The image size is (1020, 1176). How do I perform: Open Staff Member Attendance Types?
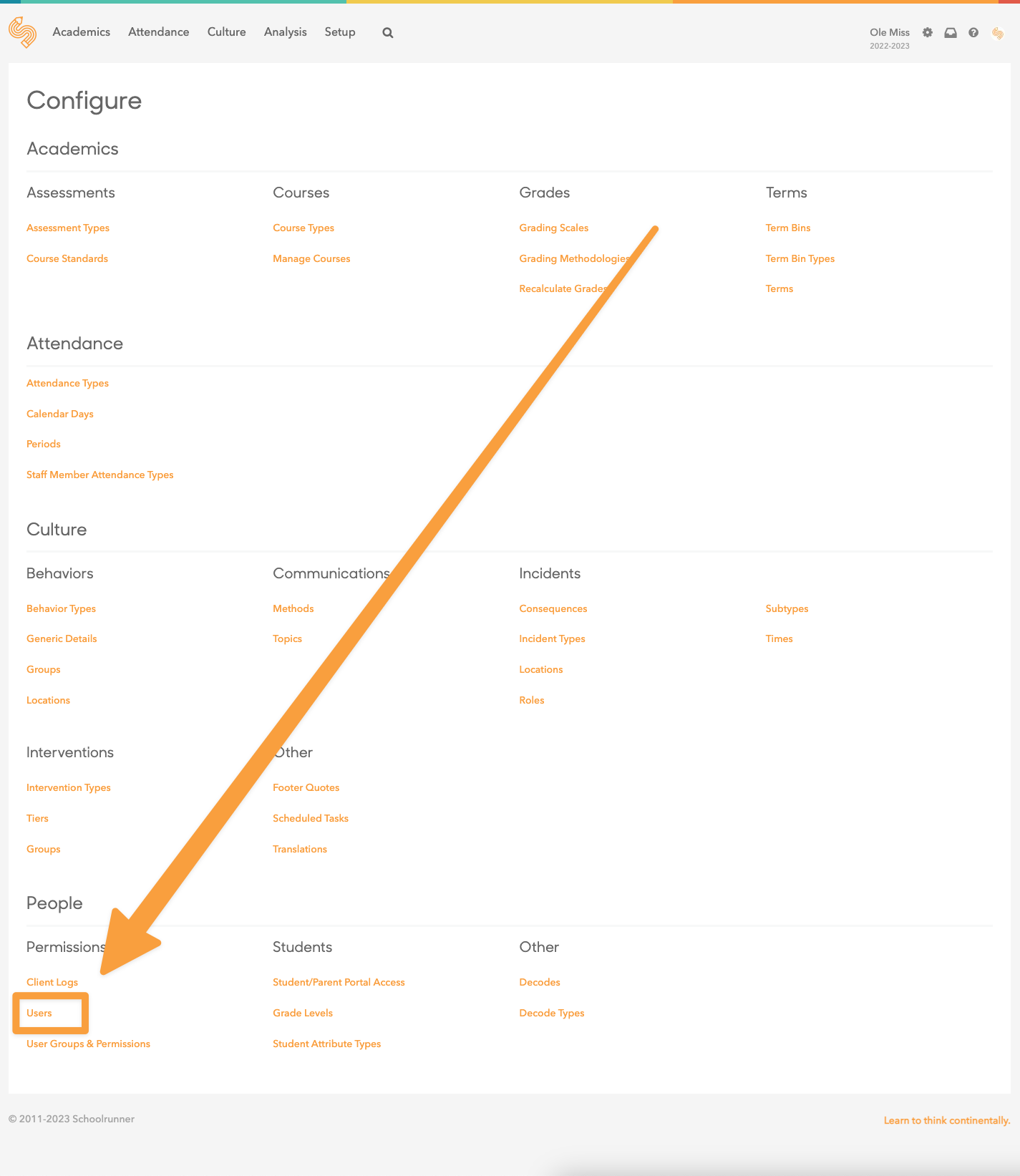coord(99,475)
